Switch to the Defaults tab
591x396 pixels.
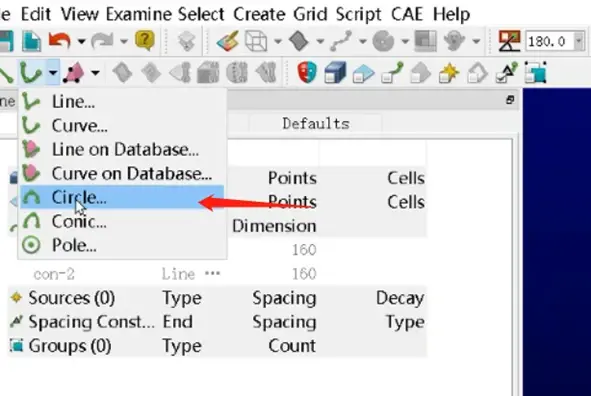click(316, 124)
